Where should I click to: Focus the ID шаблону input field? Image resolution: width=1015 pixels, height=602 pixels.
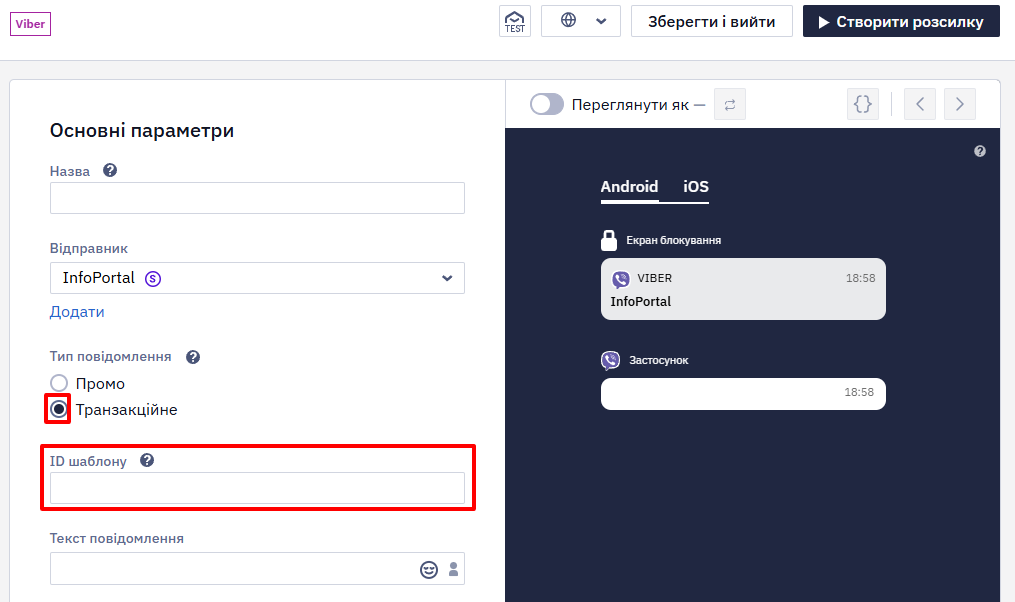pos(257,488)
